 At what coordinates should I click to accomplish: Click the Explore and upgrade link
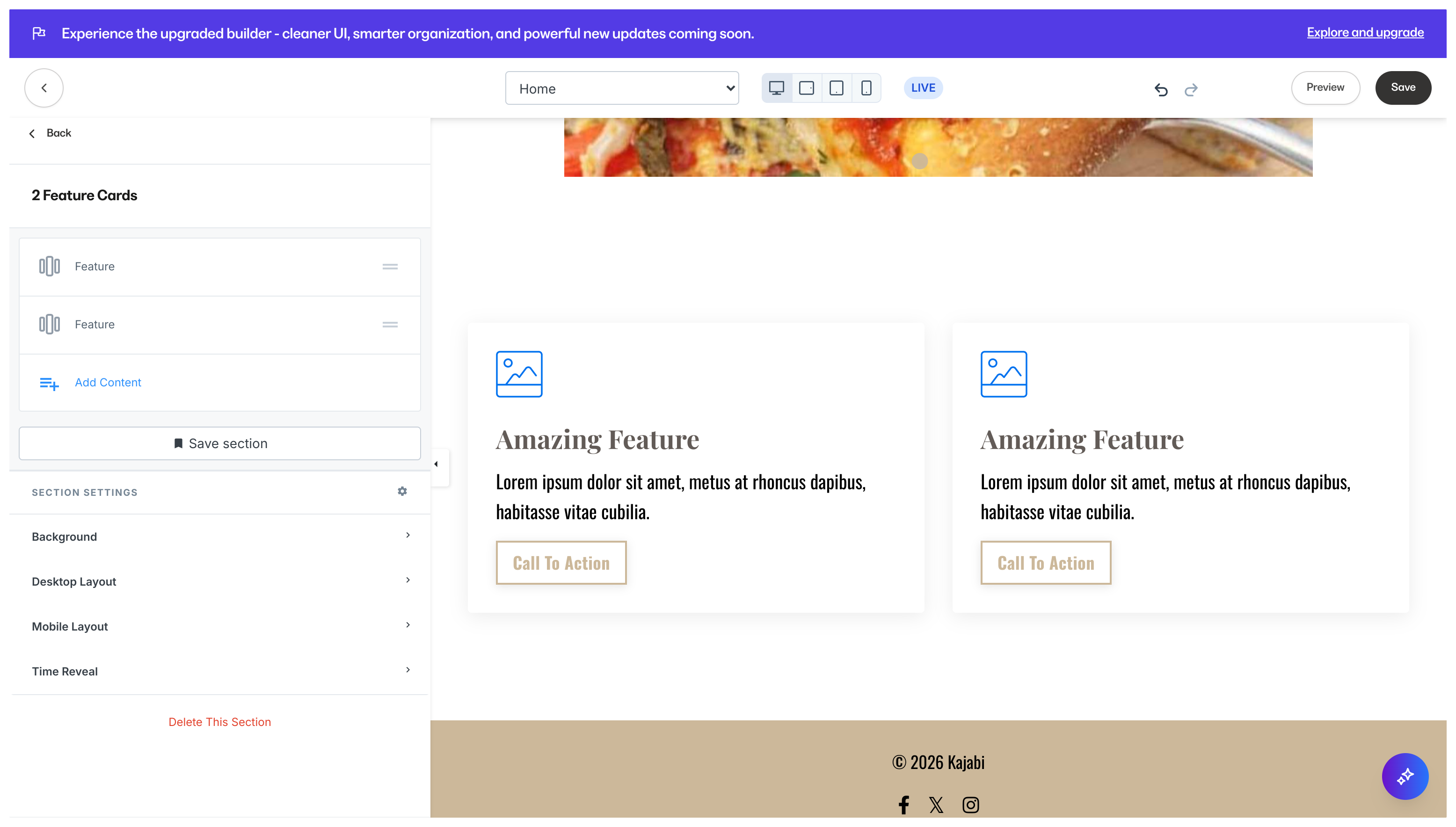tap(1365, 32)
